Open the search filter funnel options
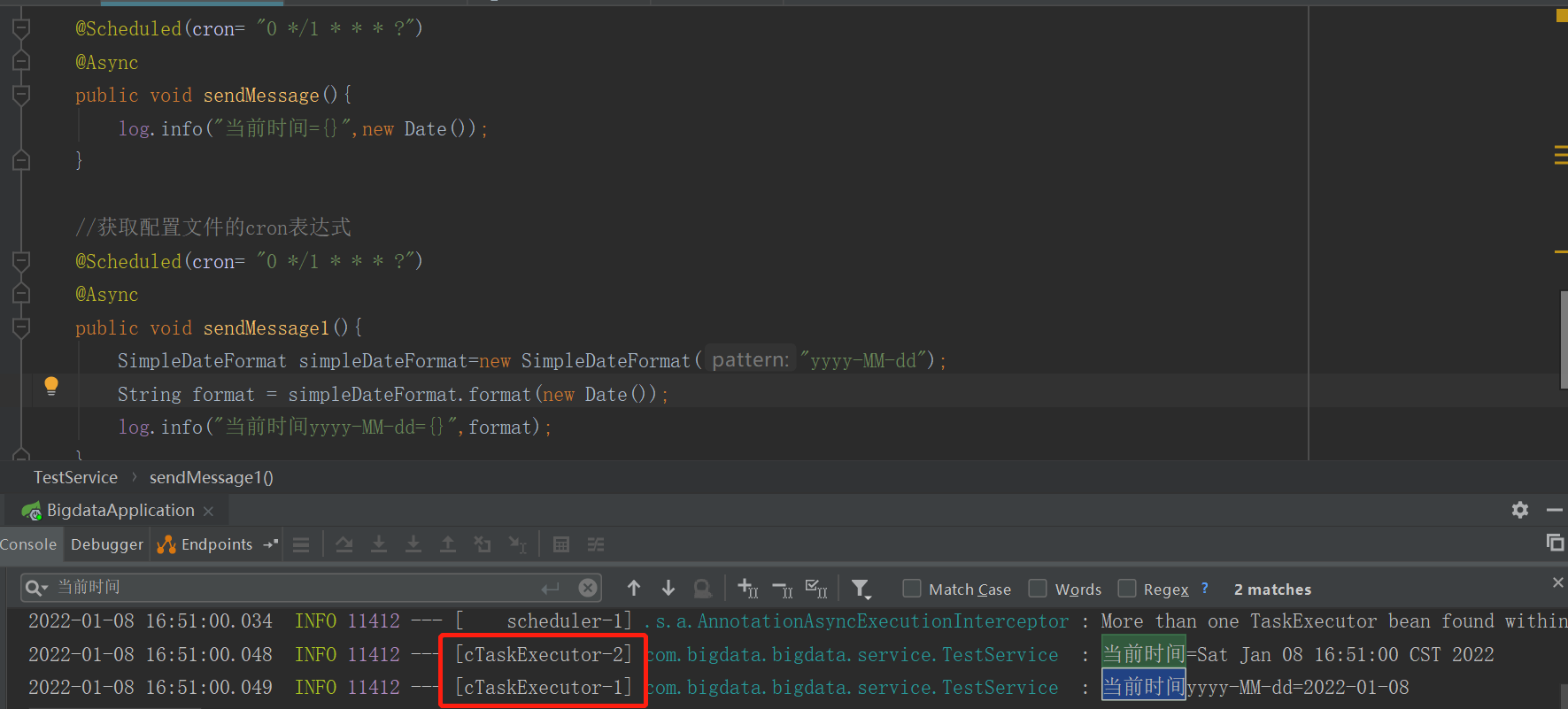1568x709 pixels. (861, 589)
